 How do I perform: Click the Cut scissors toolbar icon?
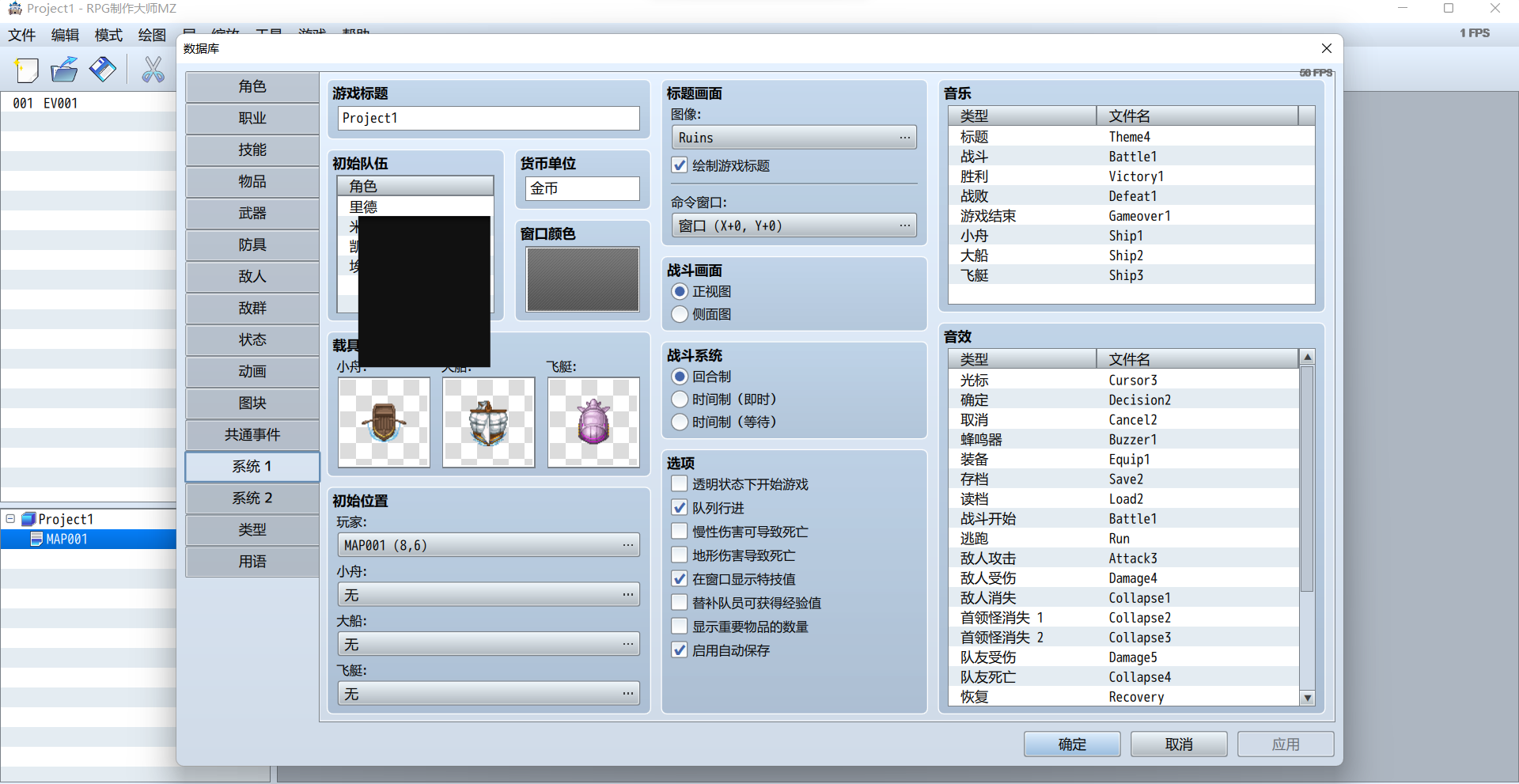coord(153,70)
